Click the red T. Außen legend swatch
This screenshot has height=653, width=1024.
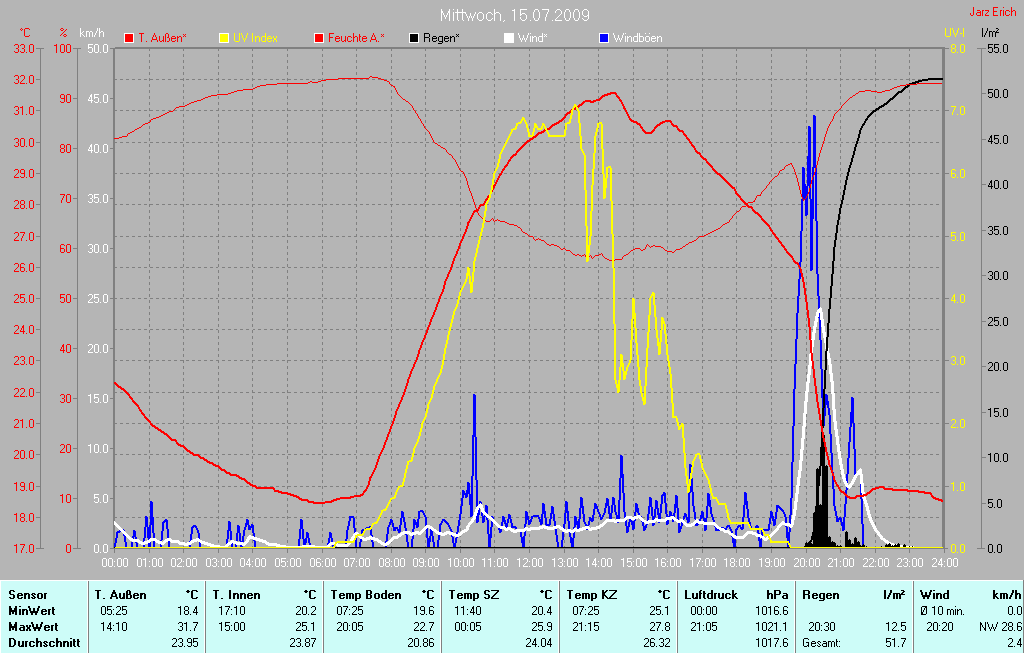pos(129,38)
